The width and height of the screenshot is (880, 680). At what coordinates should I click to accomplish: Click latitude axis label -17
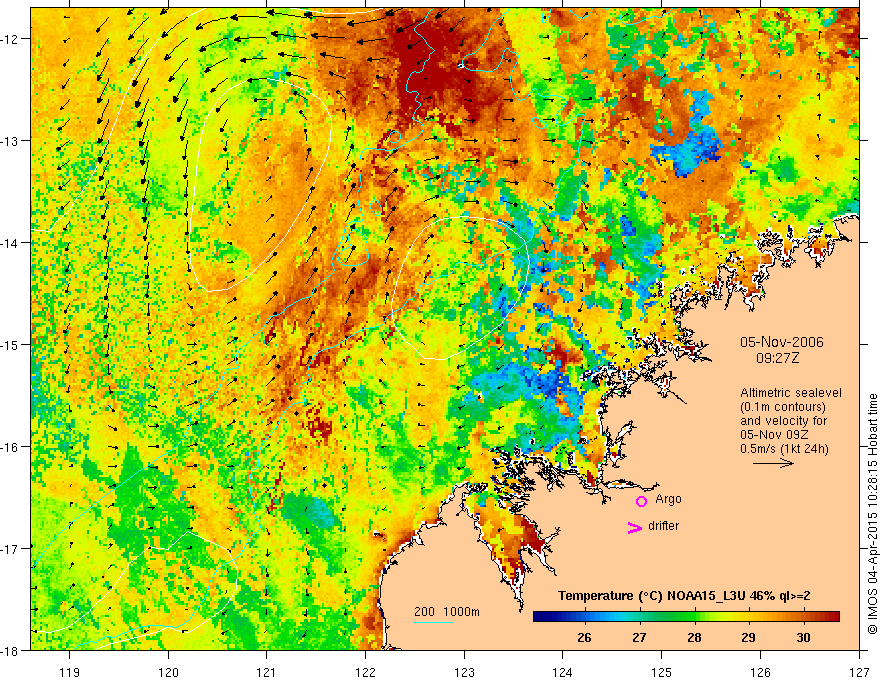coord(11,548)
